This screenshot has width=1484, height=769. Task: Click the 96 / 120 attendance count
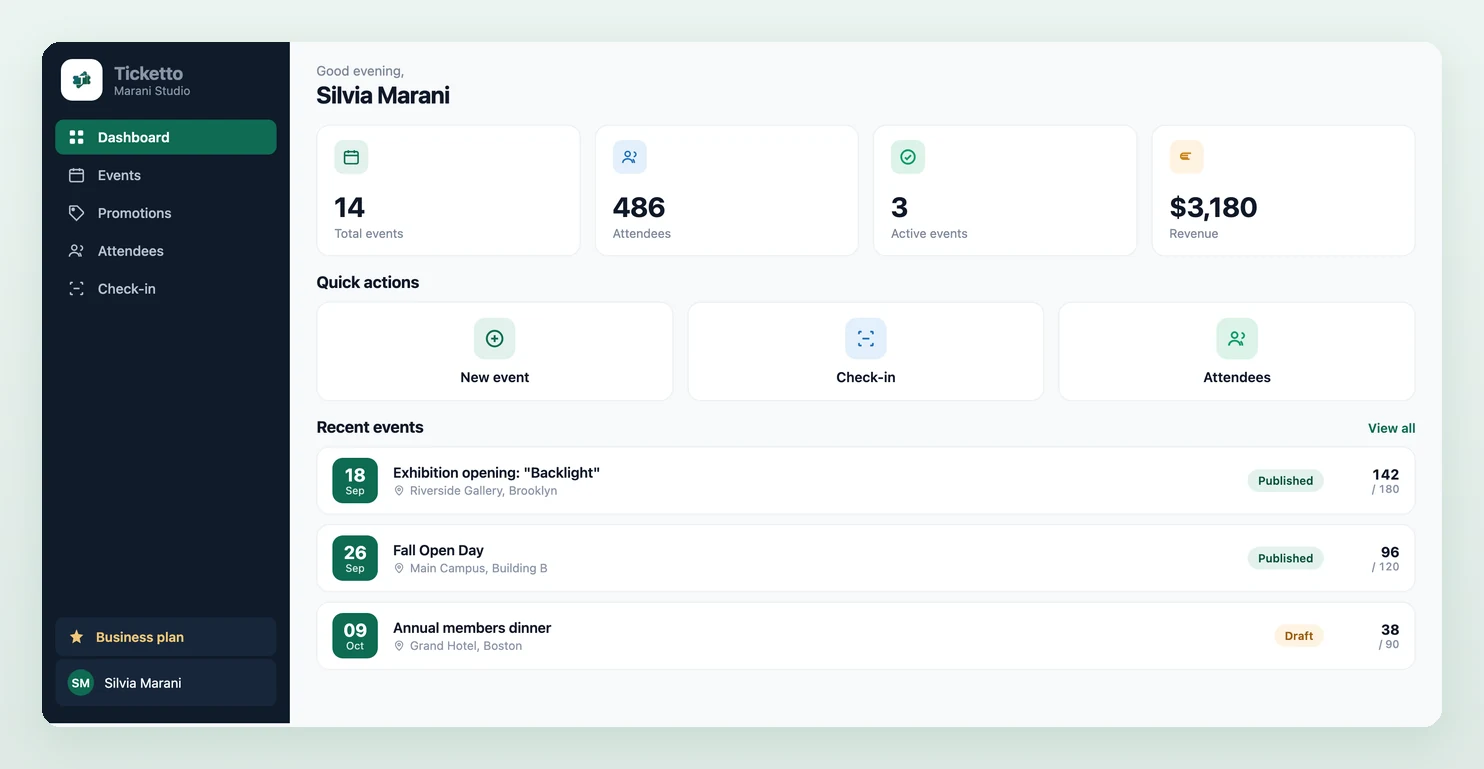pyautogui.click(x=1385, y=558)
